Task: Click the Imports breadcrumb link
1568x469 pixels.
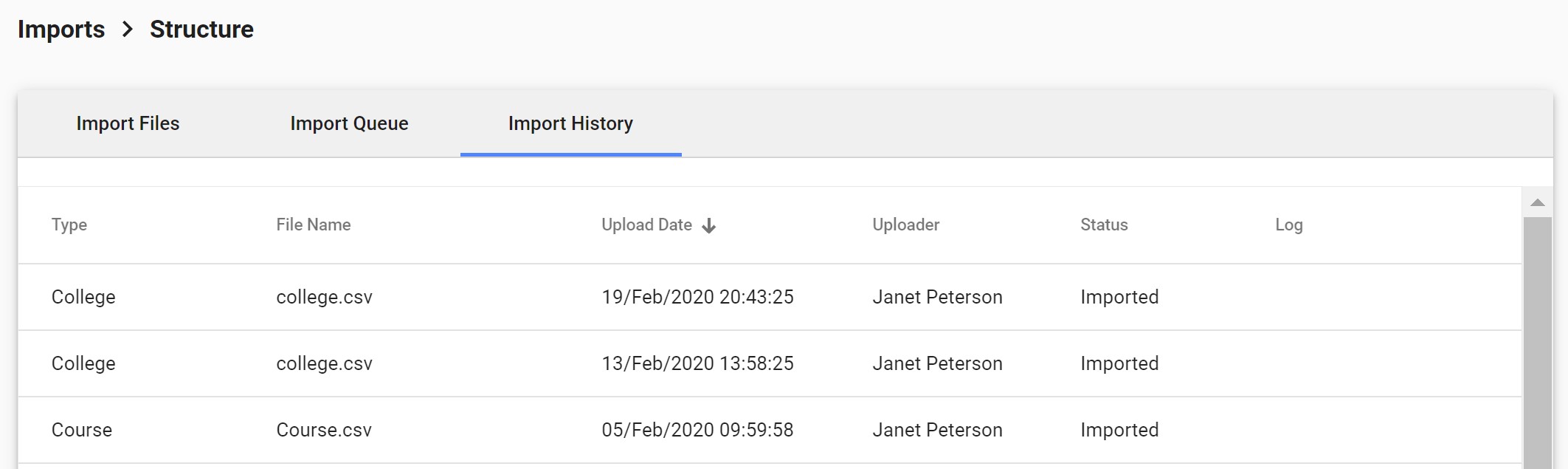Action: [61, 30]
